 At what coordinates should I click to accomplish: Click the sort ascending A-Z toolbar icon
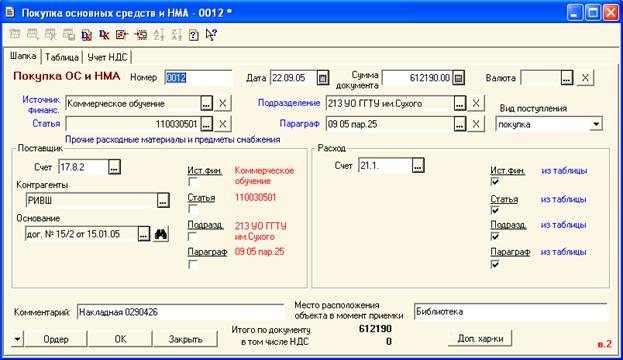(x=159, y=35)
